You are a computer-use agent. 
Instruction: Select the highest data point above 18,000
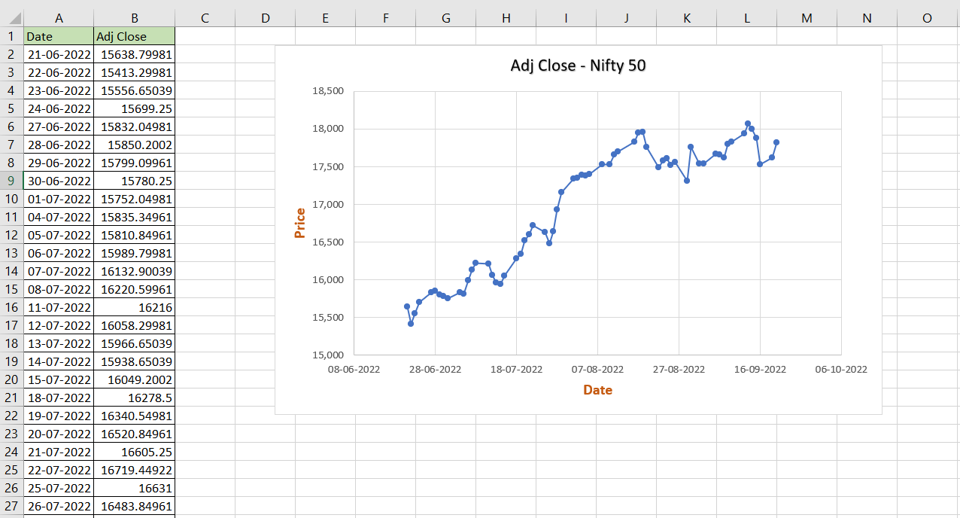coord(748,124)
